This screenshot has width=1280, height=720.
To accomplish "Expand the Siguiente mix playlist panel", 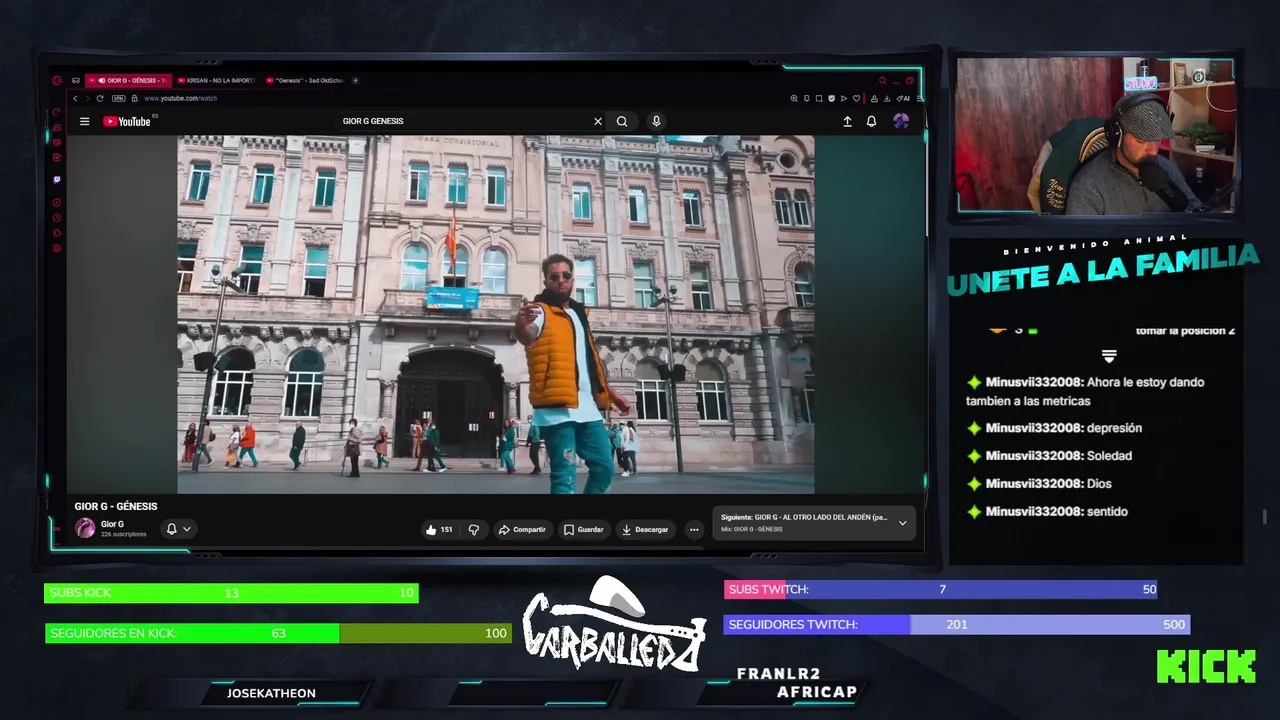I will [902, 523].
